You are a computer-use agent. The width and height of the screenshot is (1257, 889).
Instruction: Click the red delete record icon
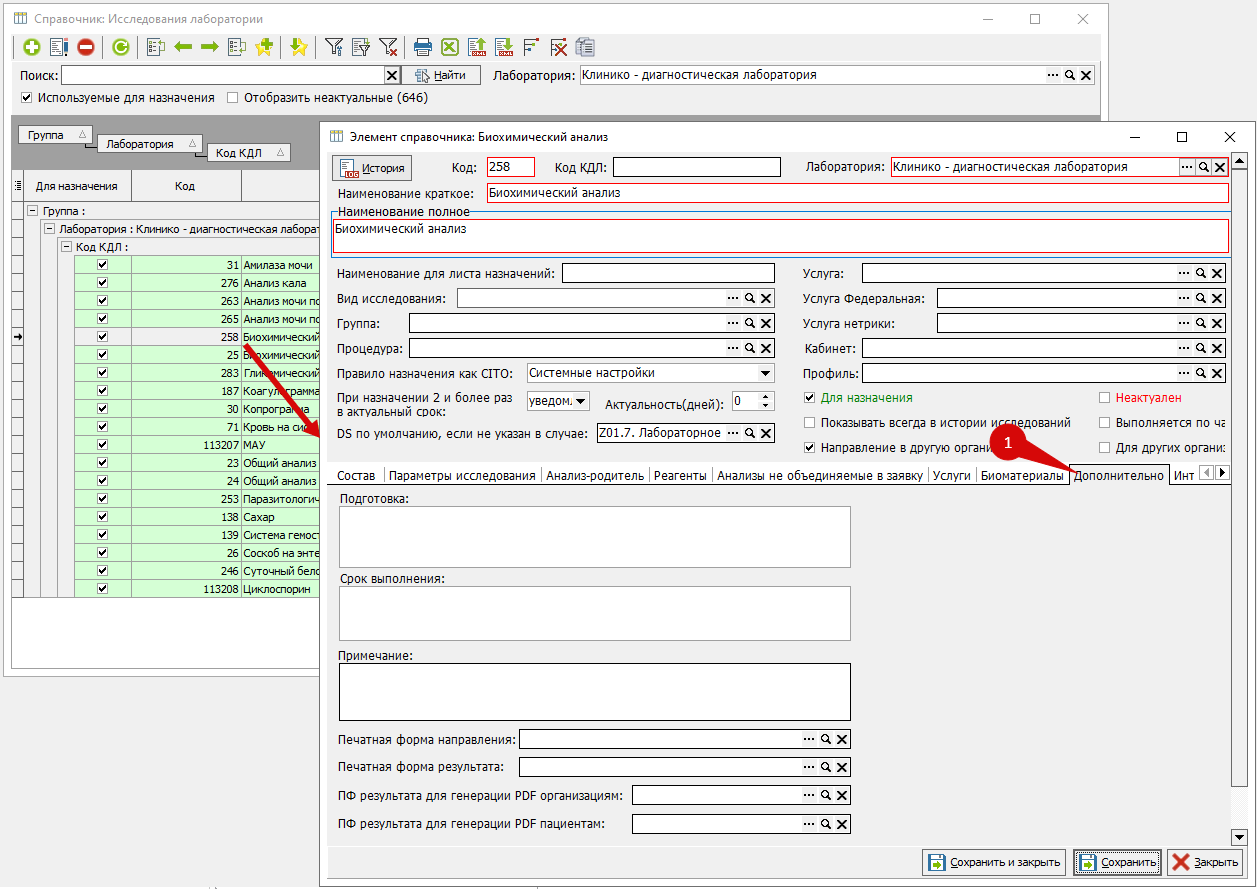(x=86, y=47)
